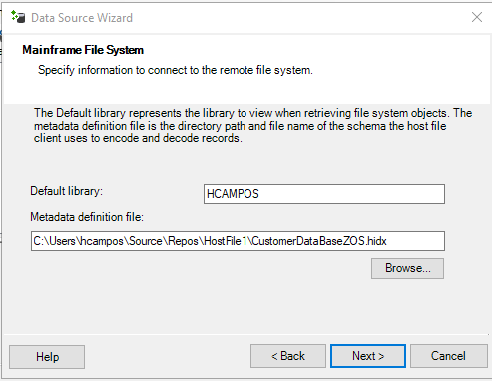Screen dimensions: 492x381
Task: Click the Next > button
Action: click(368, 356)
